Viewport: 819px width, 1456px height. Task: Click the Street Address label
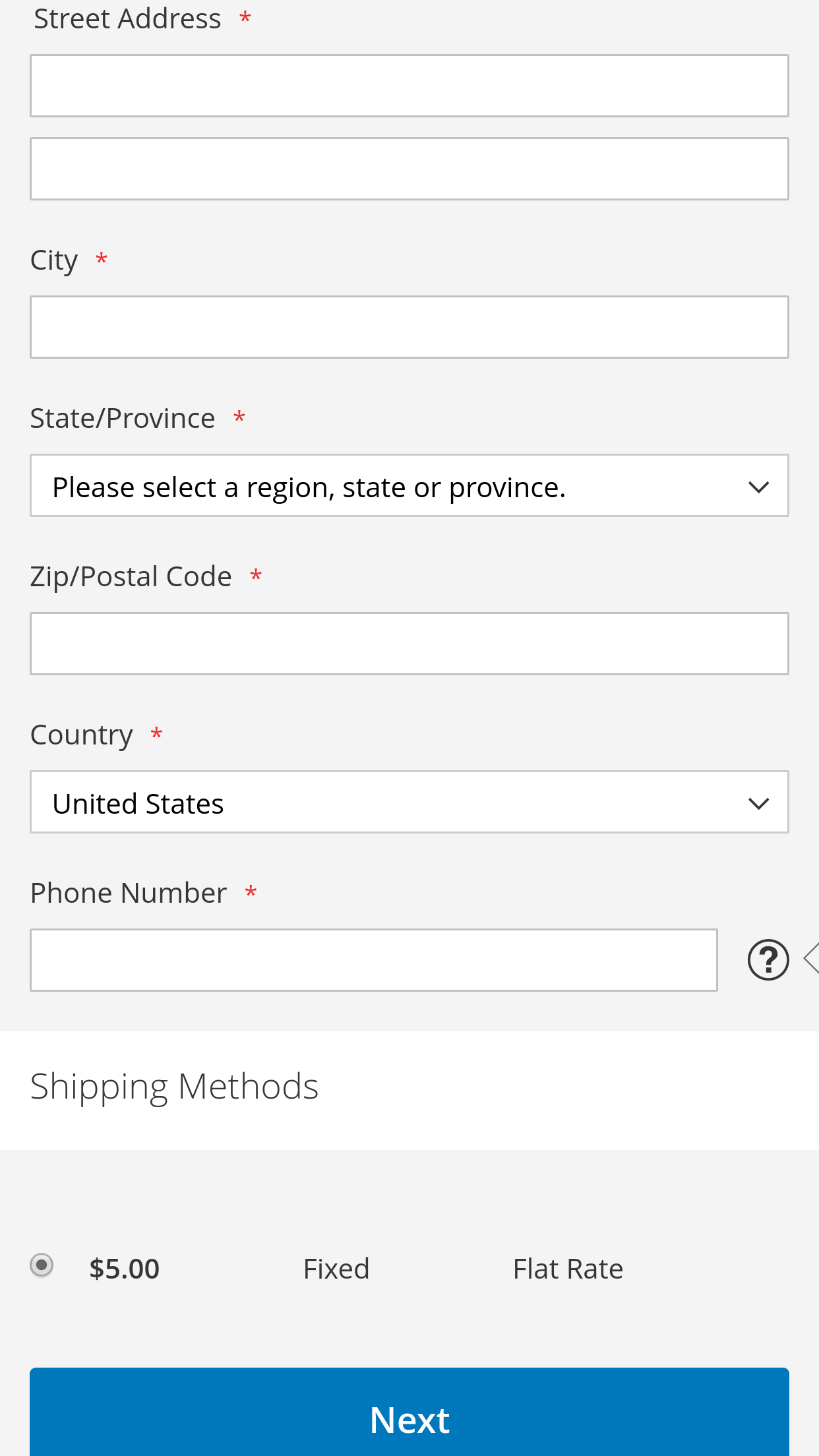click(127, 18)
